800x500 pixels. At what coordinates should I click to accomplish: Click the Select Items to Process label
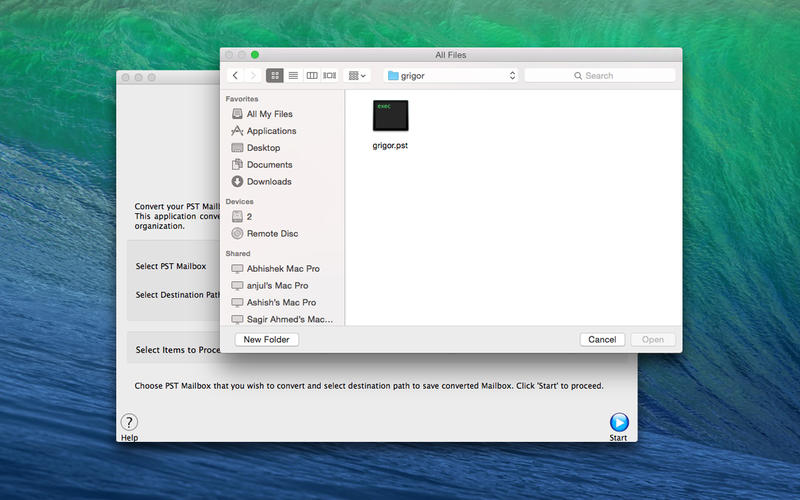pos(178,350)
